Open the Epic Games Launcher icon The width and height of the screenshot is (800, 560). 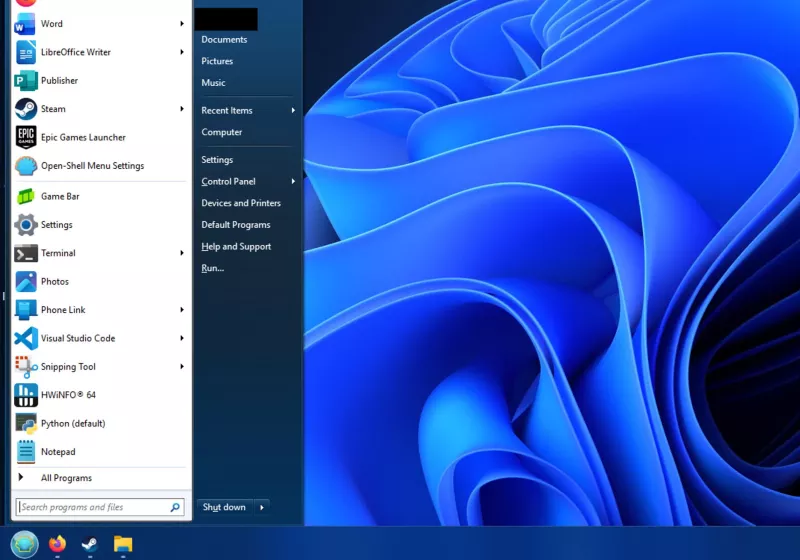coord(26,138)
